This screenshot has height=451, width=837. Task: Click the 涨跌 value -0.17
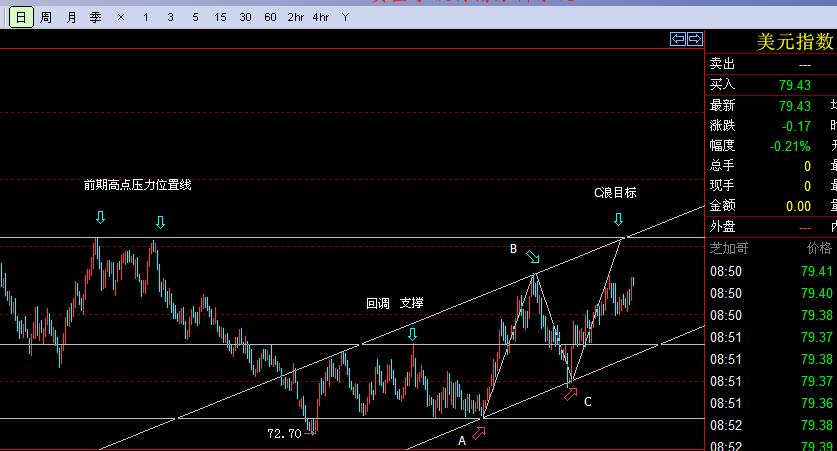796,126
